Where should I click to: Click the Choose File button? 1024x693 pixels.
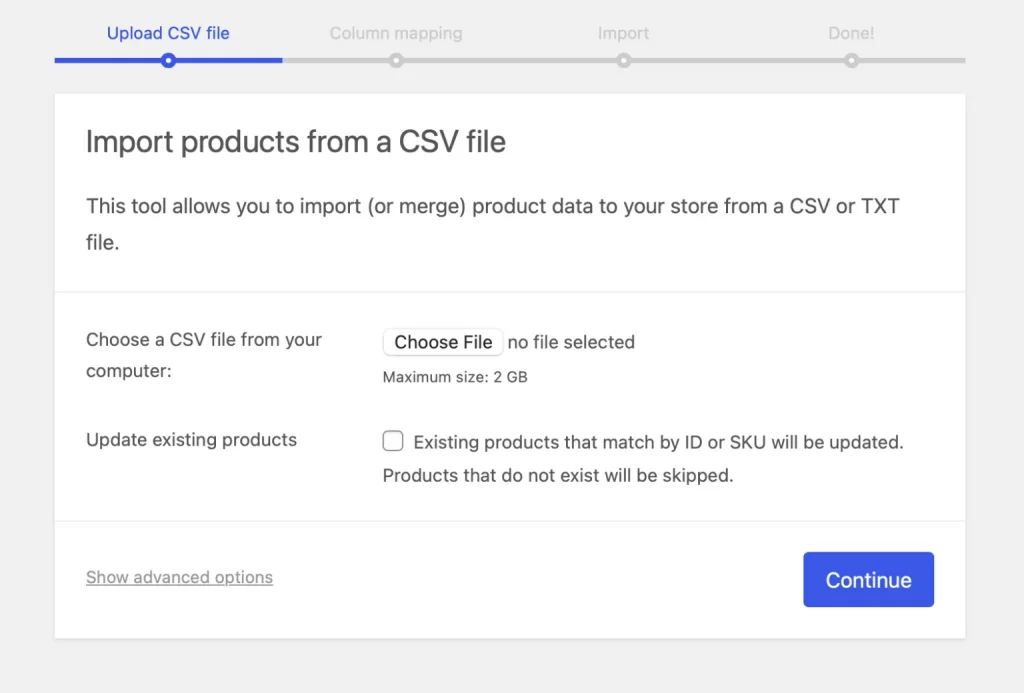point(443,342)
